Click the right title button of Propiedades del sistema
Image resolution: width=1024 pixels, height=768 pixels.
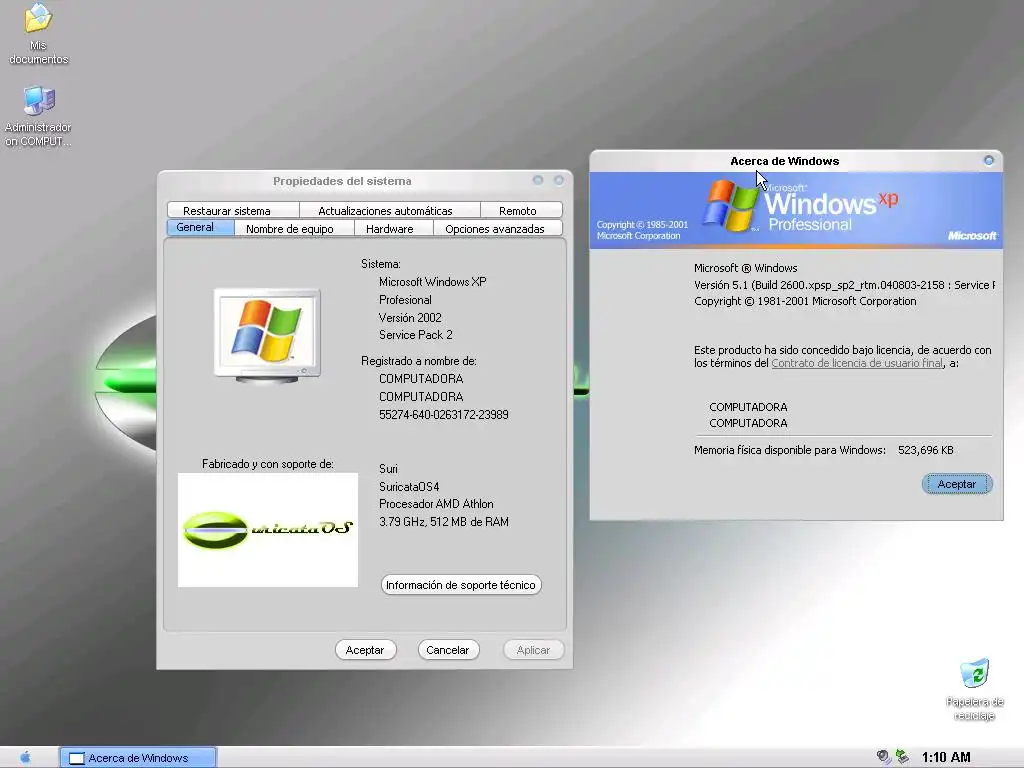559,180
